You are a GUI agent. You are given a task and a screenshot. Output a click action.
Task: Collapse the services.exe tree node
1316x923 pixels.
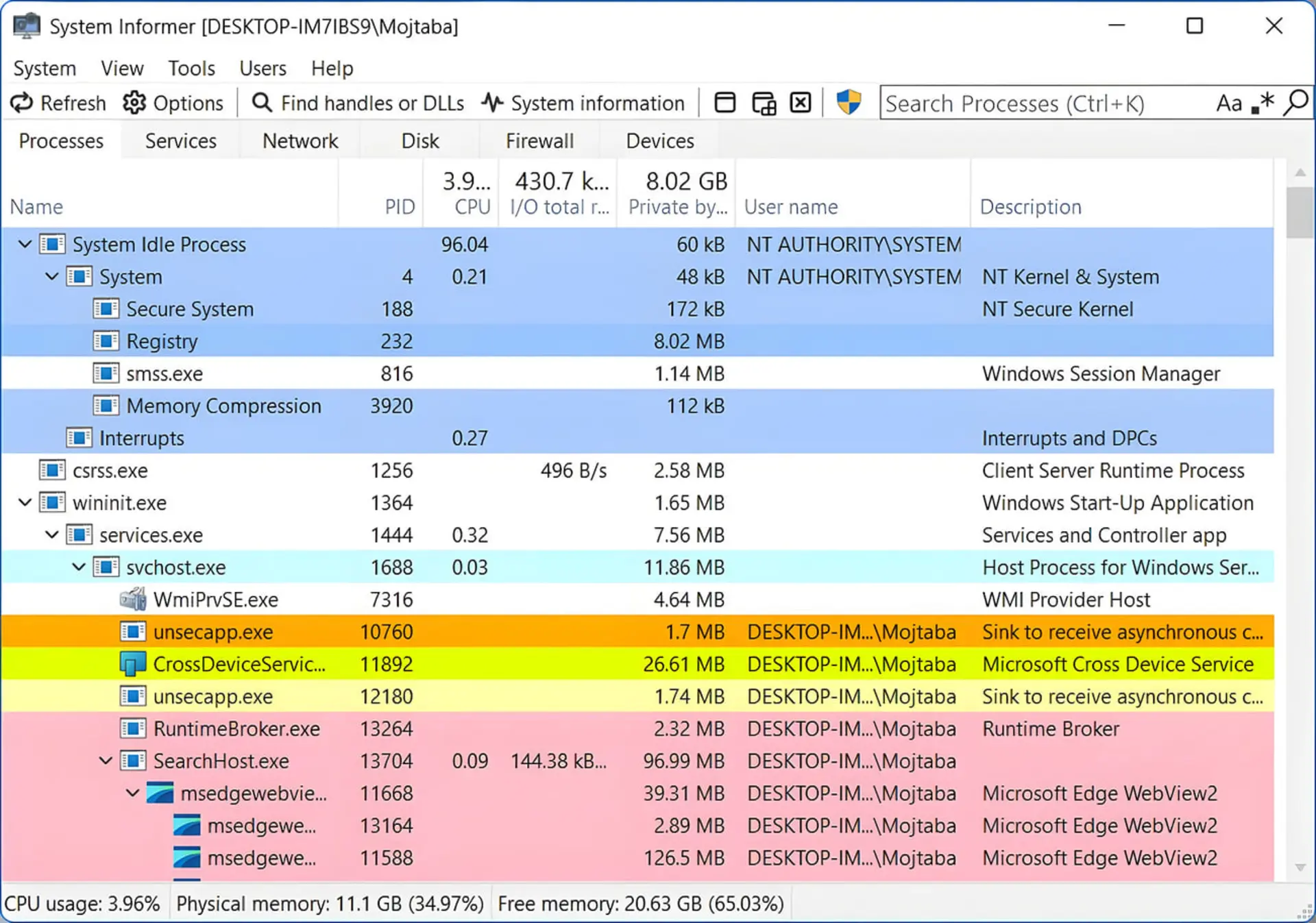[52, 534]
